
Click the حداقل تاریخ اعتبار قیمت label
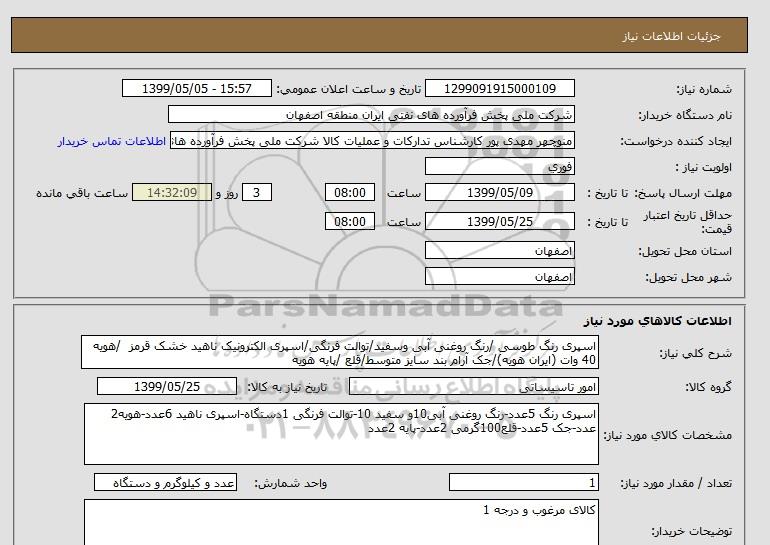(x=688, y=222)
